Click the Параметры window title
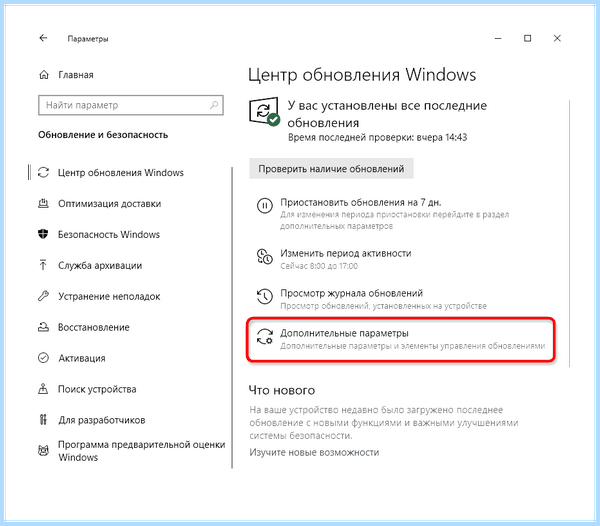Viewport: 600px width, 526px height. pos(88,39)
